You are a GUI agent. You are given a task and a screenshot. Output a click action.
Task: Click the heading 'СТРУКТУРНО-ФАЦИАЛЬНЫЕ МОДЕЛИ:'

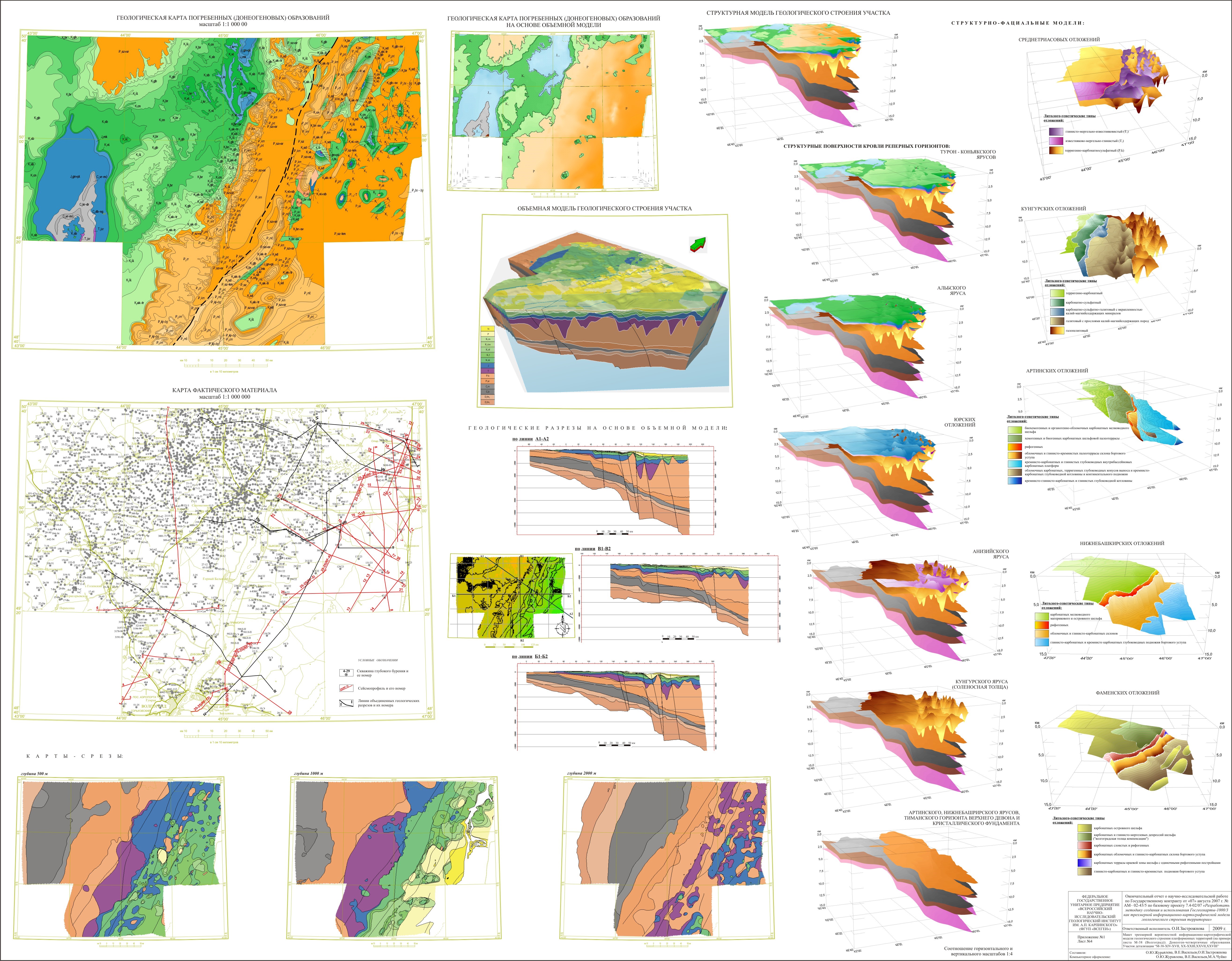coord(1018,23)
